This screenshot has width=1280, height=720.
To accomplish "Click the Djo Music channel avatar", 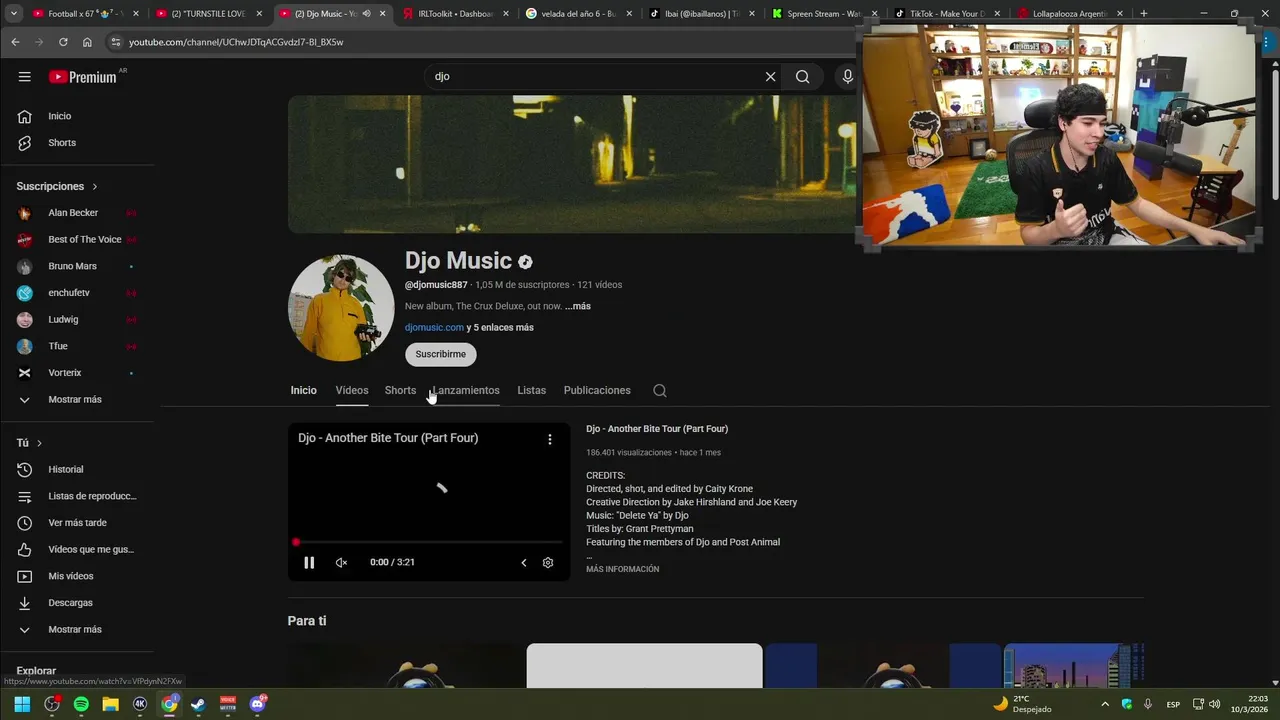I will 341,308.
